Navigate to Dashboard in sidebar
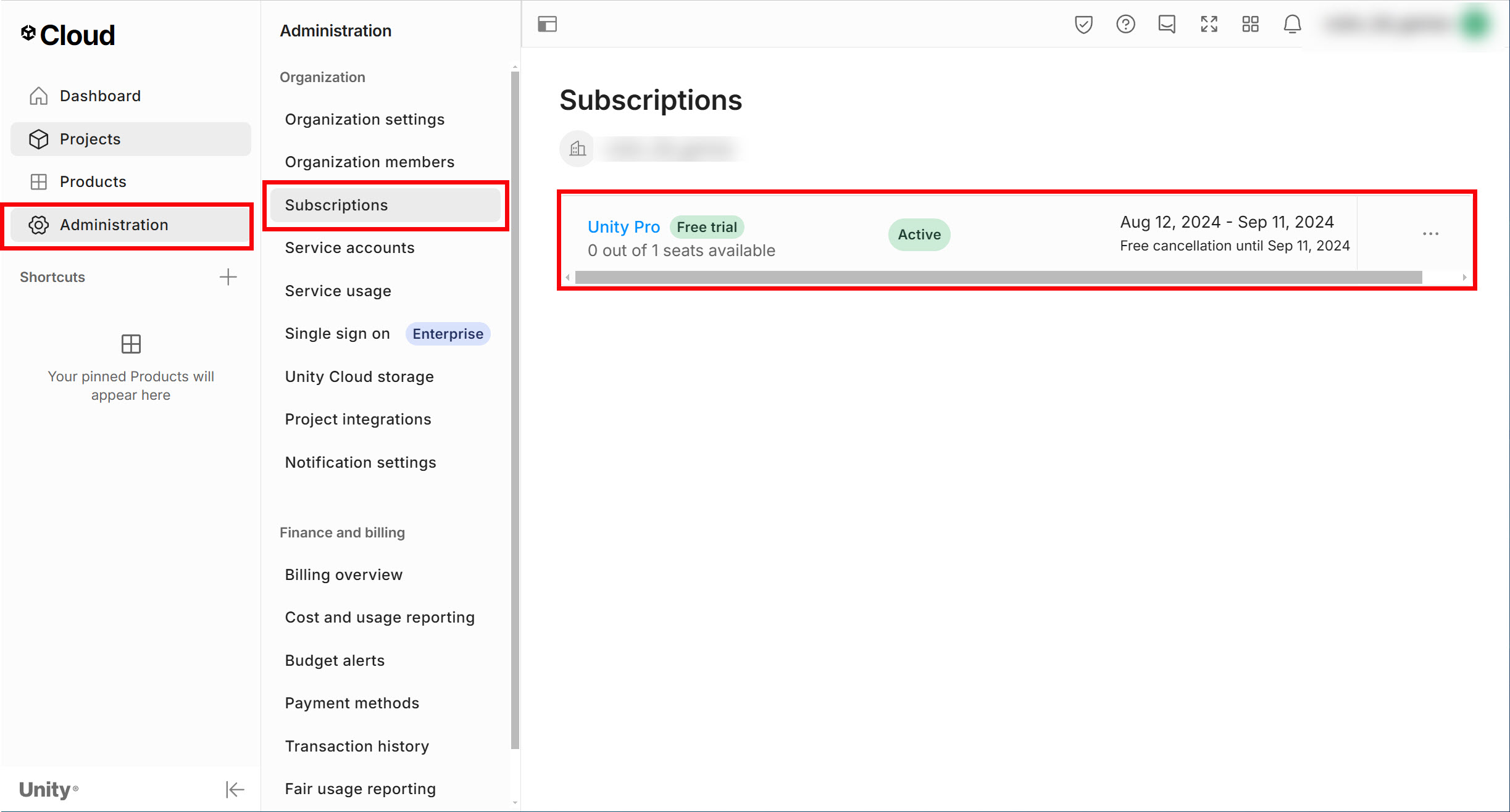The image size is (1510, 812). [100, 96]
